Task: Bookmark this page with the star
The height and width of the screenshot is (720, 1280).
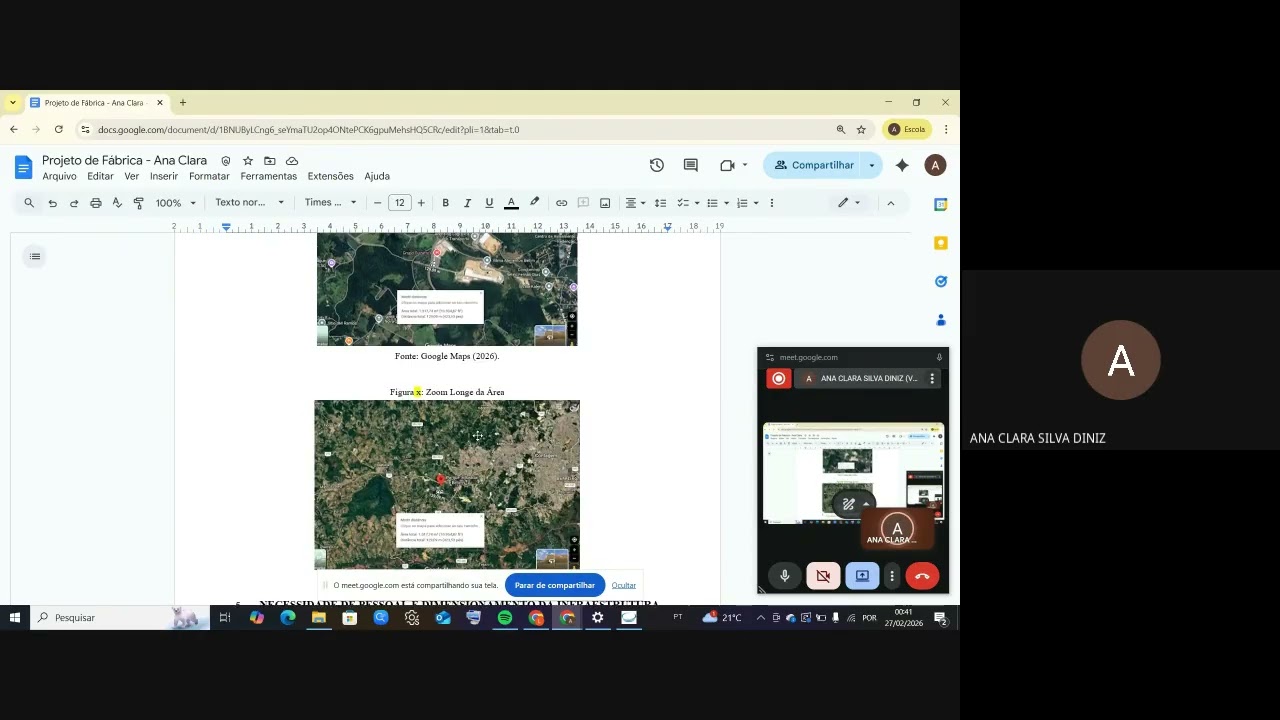Action: click(x=861, y=129)
